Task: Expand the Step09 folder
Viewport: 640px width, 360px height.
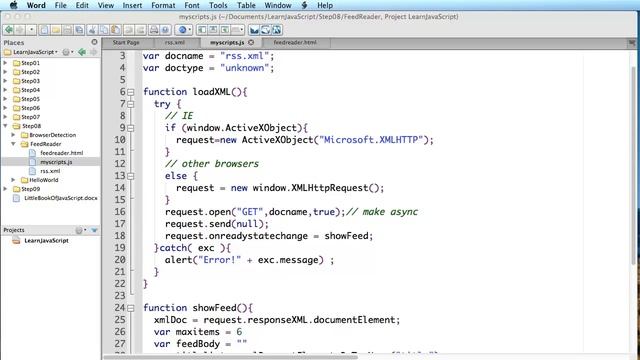Action: pos(5,189)
